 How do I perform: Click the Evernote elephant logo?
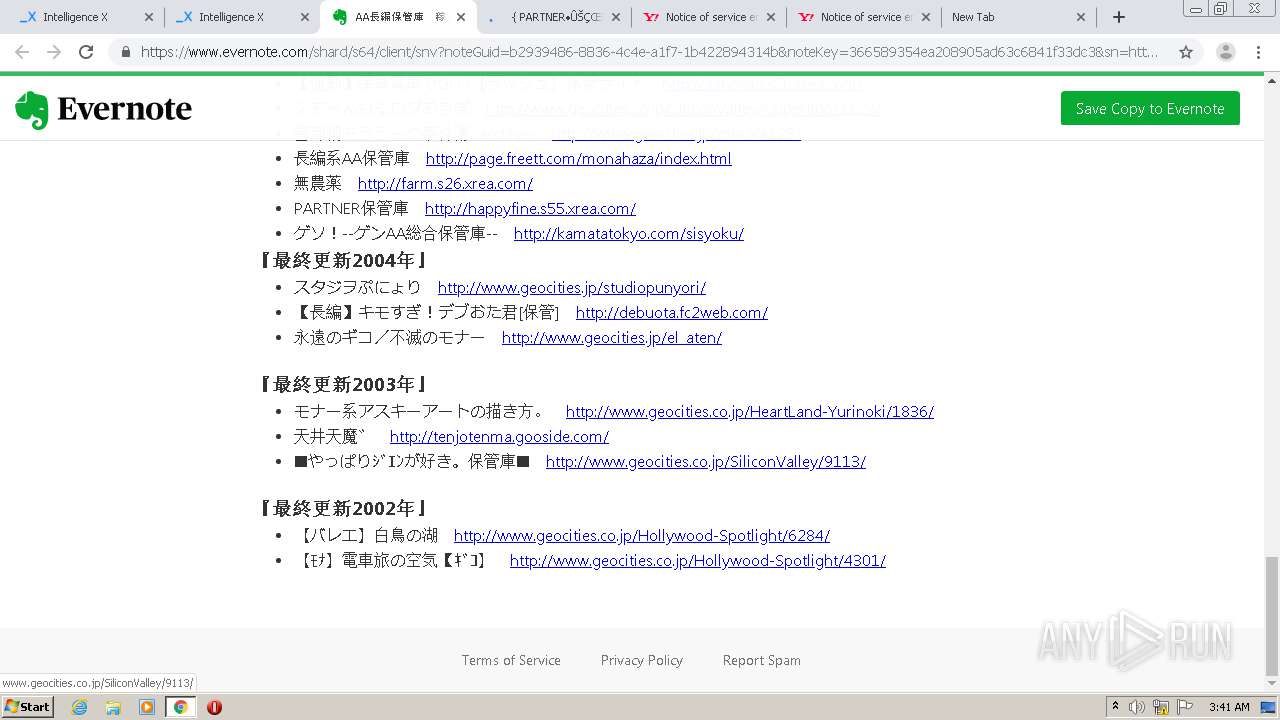click(x=32, y=110)
